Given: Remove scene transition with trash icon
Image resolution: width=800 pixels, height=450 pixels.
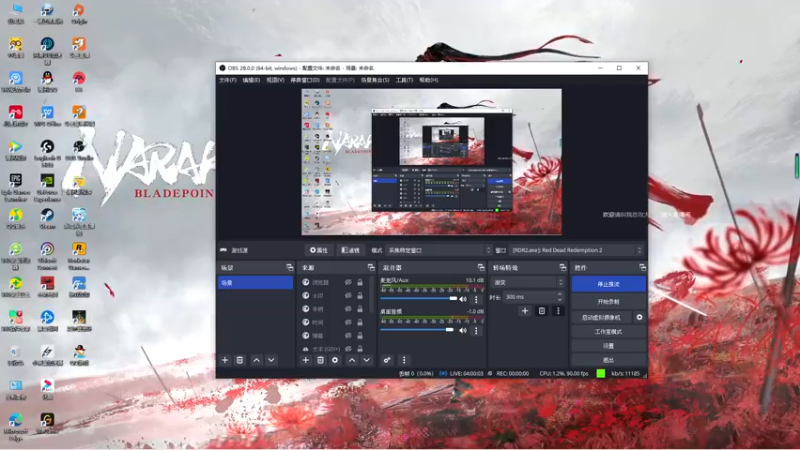Looking at the screenshot, I should (x=542, y=311).
